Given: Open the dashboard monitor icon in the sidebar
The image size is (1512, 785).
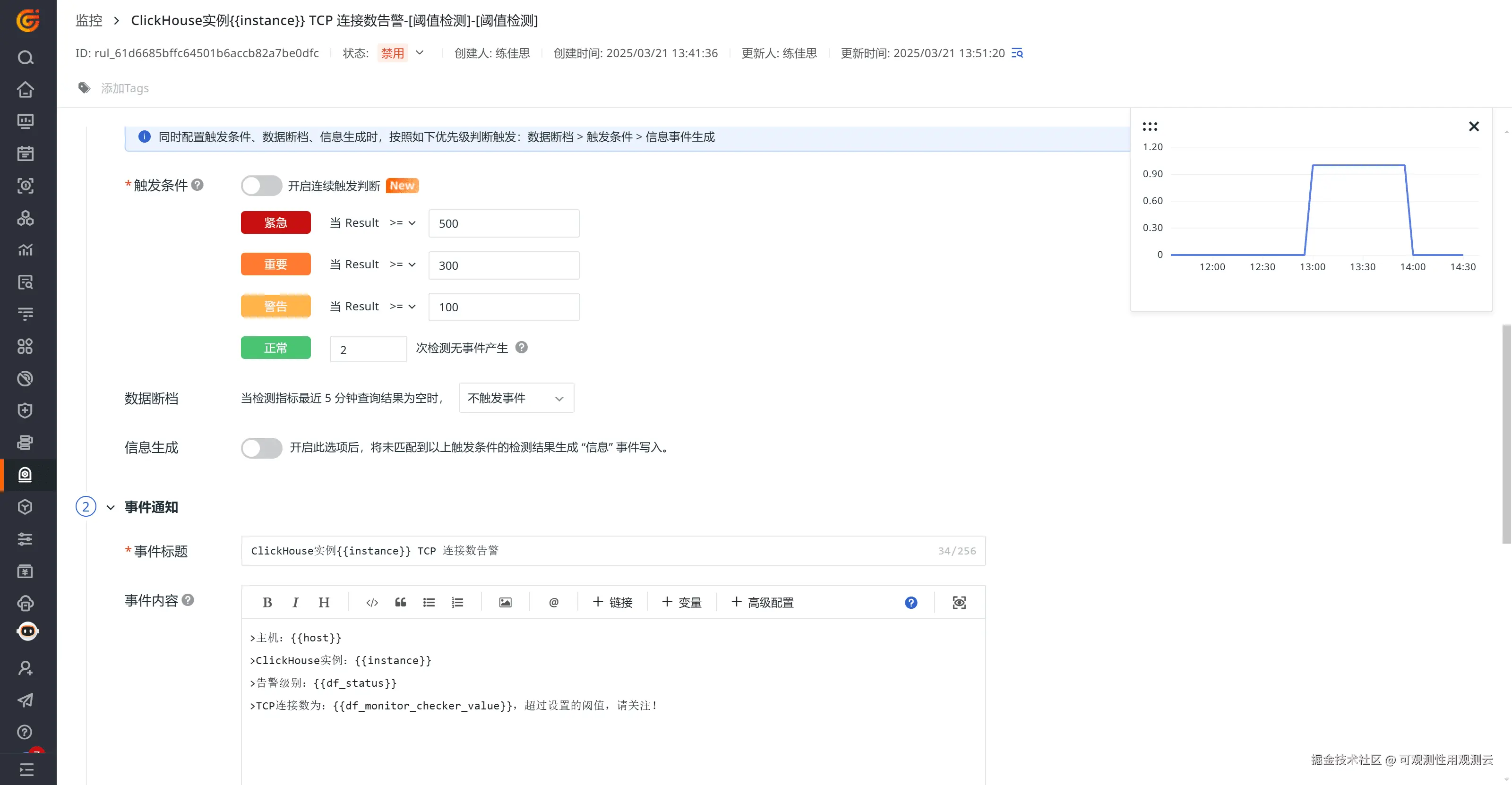Looking at the screenshot, I should click(x=25, y=121).
